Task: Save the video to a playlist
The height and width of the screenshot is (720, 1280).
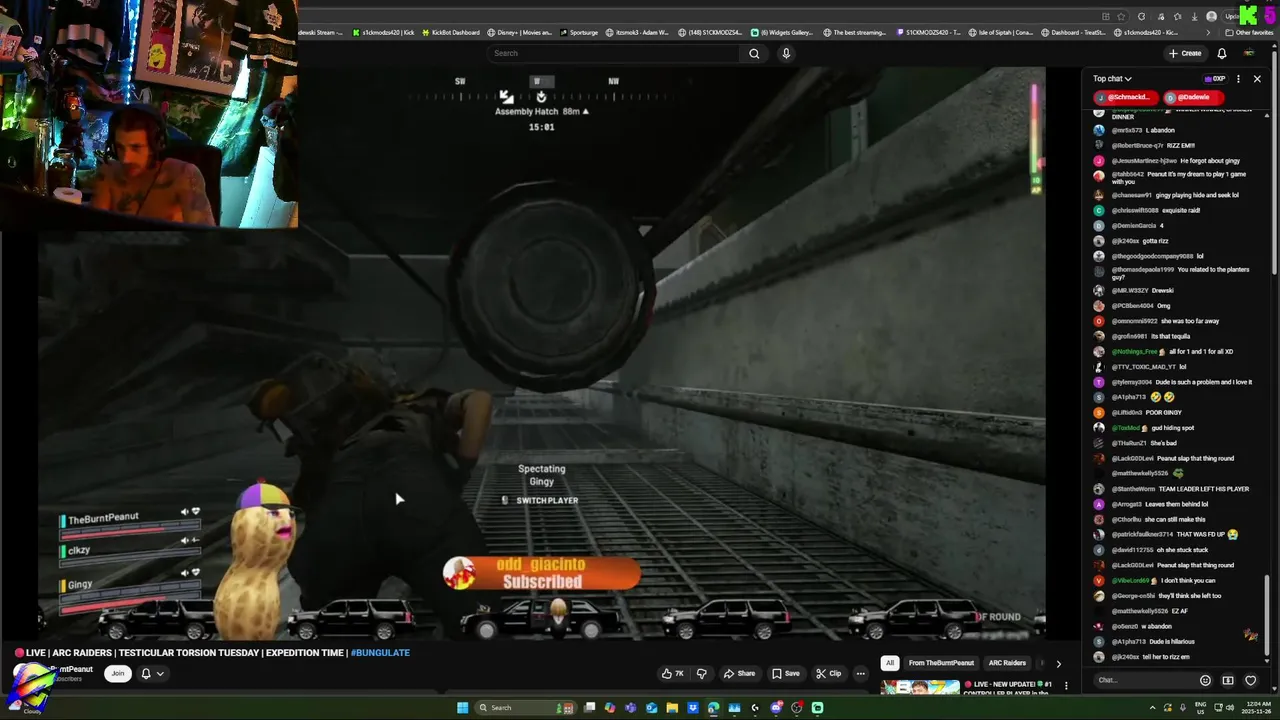Action: [786, 673]
